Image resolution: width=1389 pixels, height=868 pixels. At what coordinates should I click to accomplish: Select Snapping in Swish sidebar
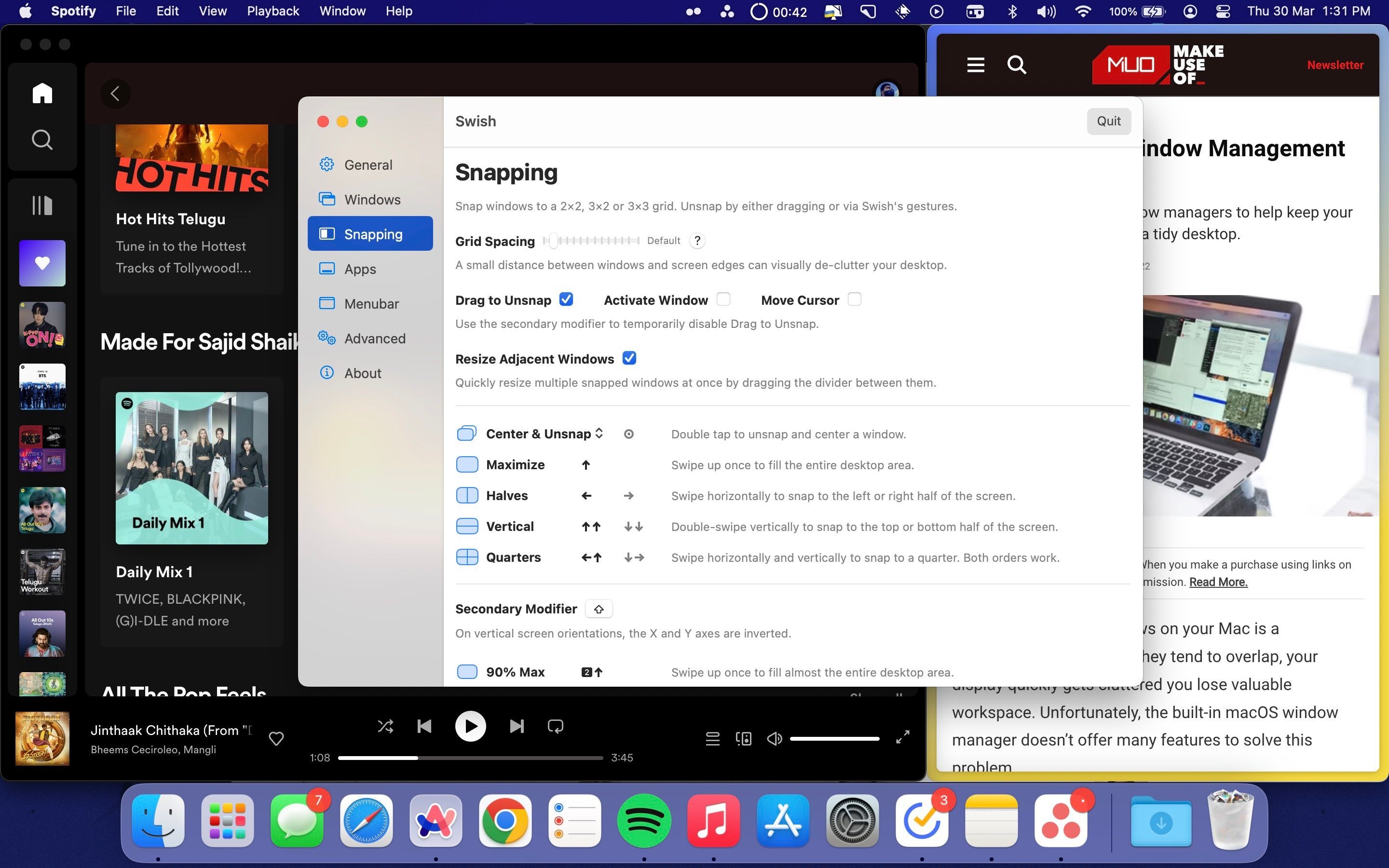coord(370,234)
